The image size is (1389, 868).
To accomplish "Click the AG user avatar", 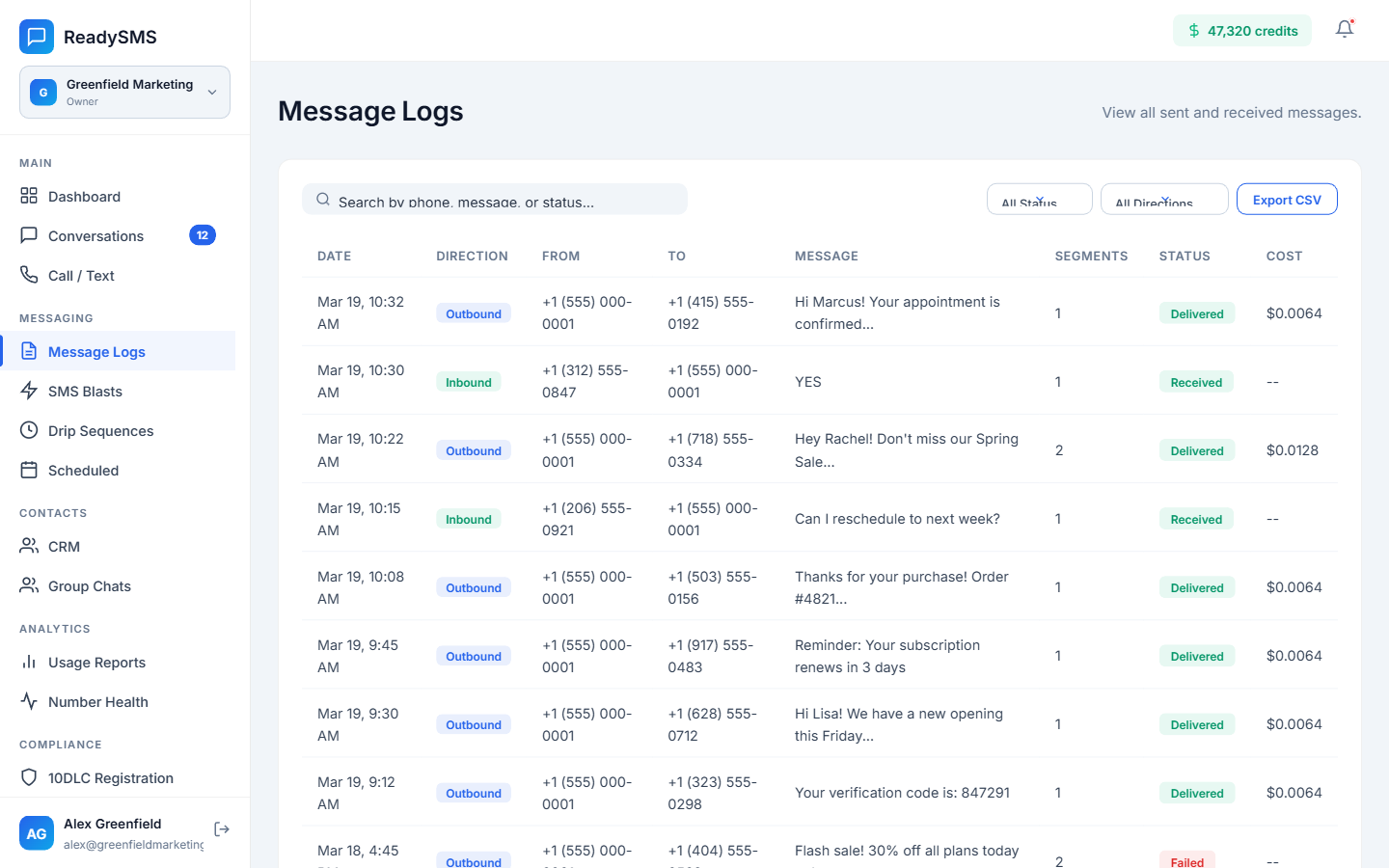I will 37,833.
